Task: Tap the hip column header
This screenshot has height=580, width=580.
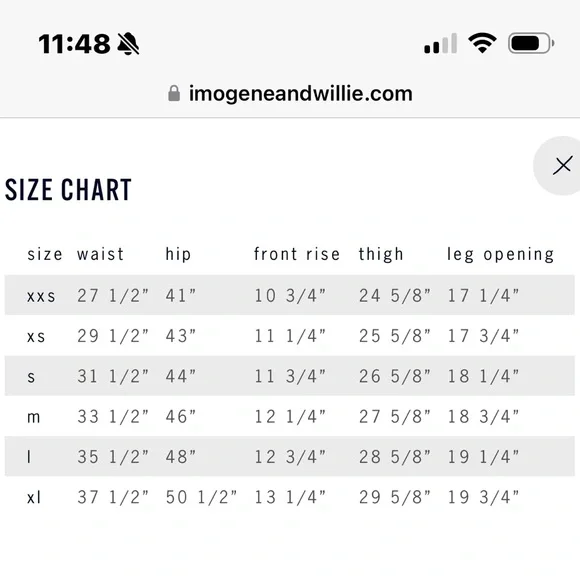Action: pyautogui.click(x=178, y=254)
